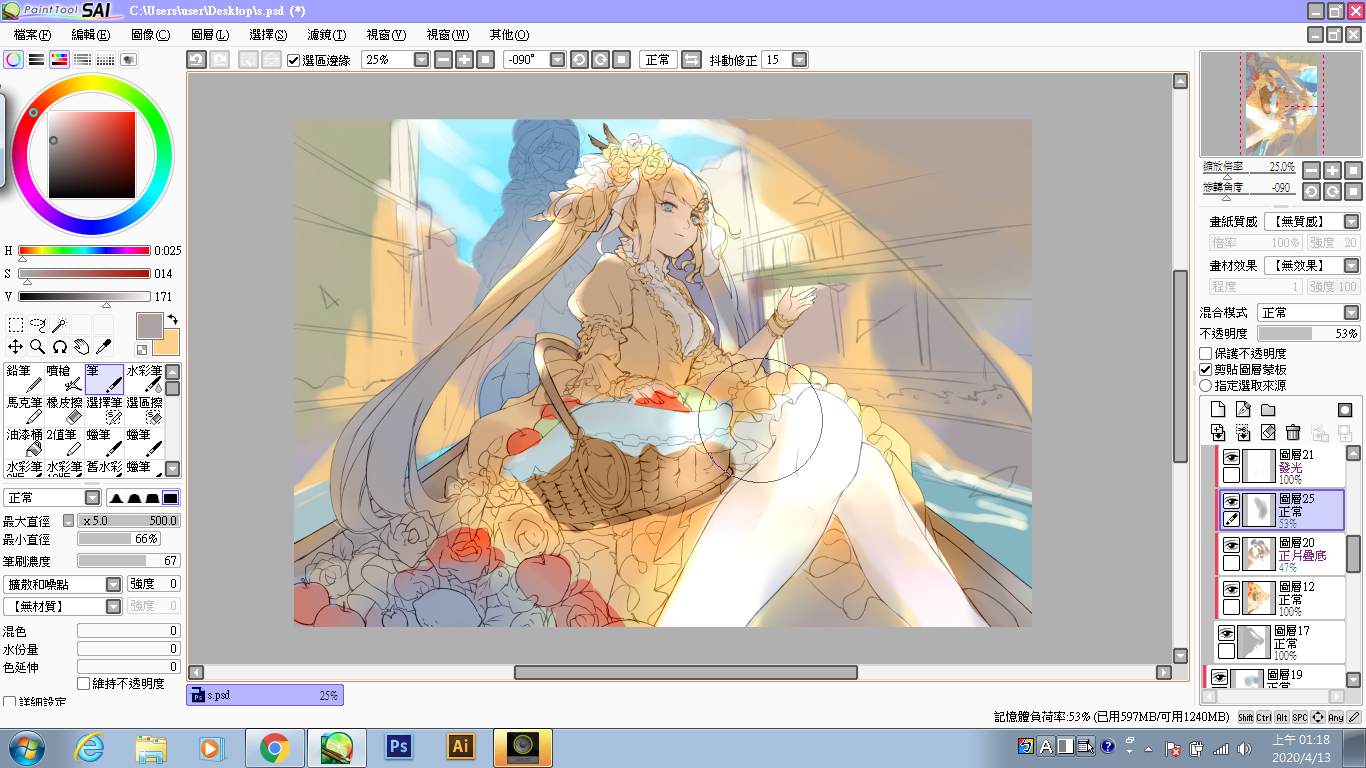Click the navigator preview thumbnail
The width and height of the screenshot is (1366, 768).
point(1281,104)
